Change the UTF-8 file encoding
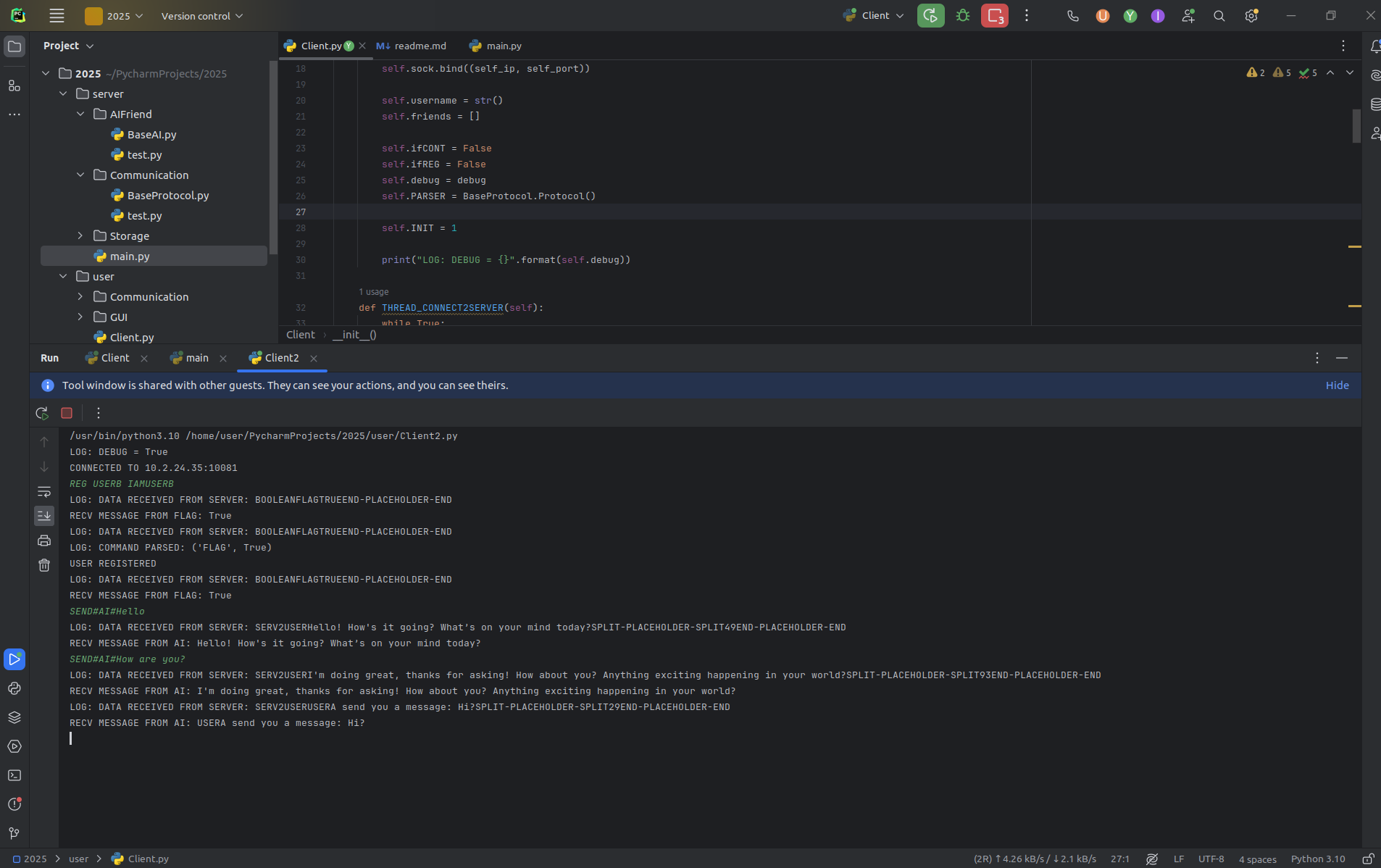This screenshot has height=868, width=1381. pyautogui.click(x=1211, y=859)
